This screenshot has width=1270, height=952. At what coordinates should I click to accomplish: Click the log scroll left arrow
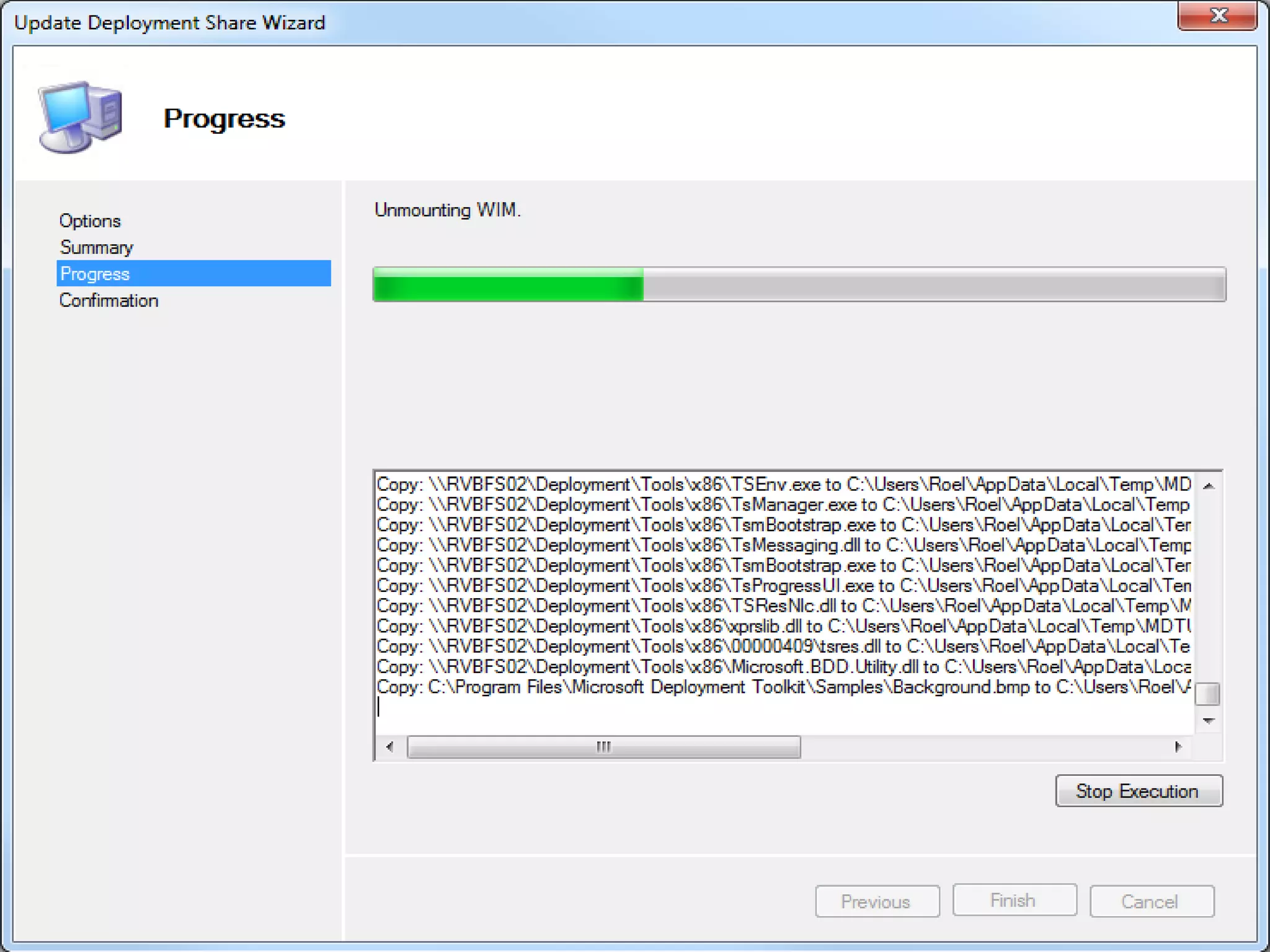[x=389, y=747]
